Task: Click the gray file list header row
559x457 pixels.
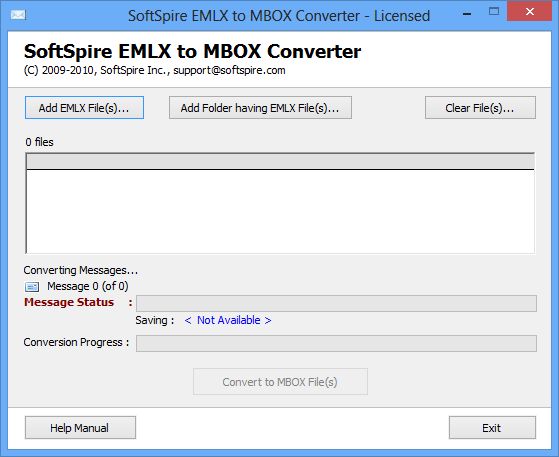Action: (280, 161)
